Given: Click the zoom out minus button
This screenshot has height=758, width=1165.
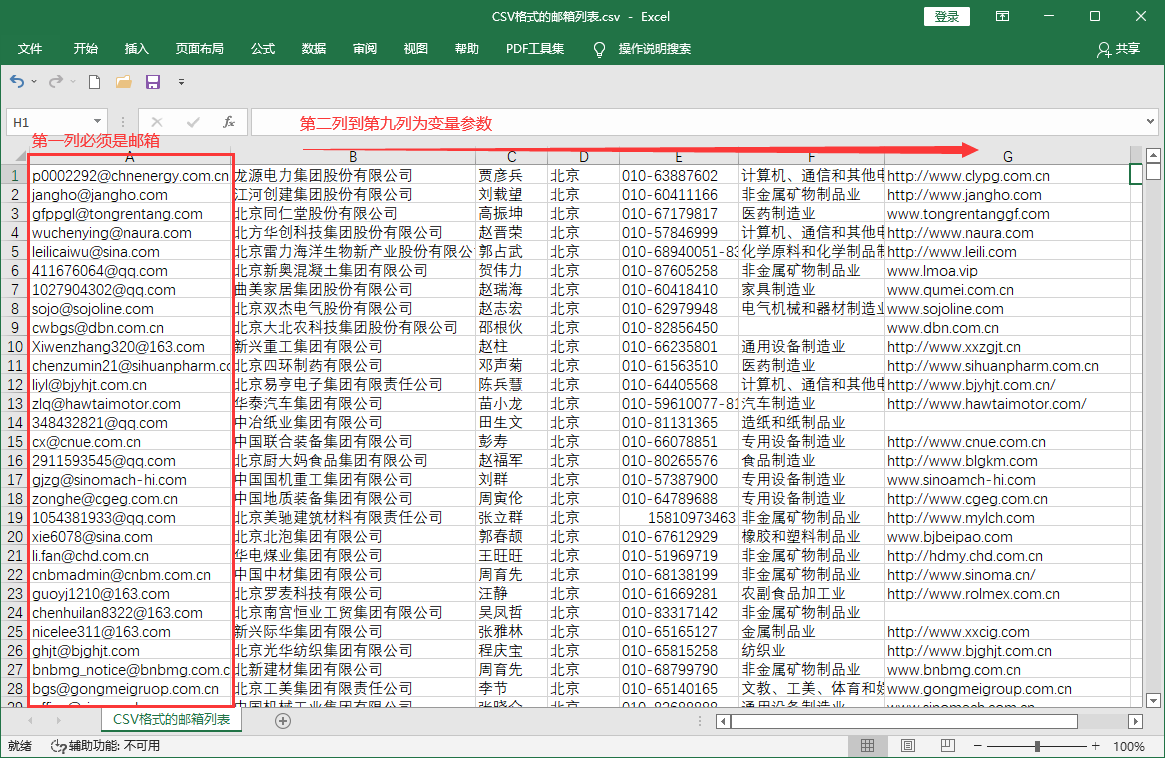Looking at the screenshot, I should [x=978, y=746].
